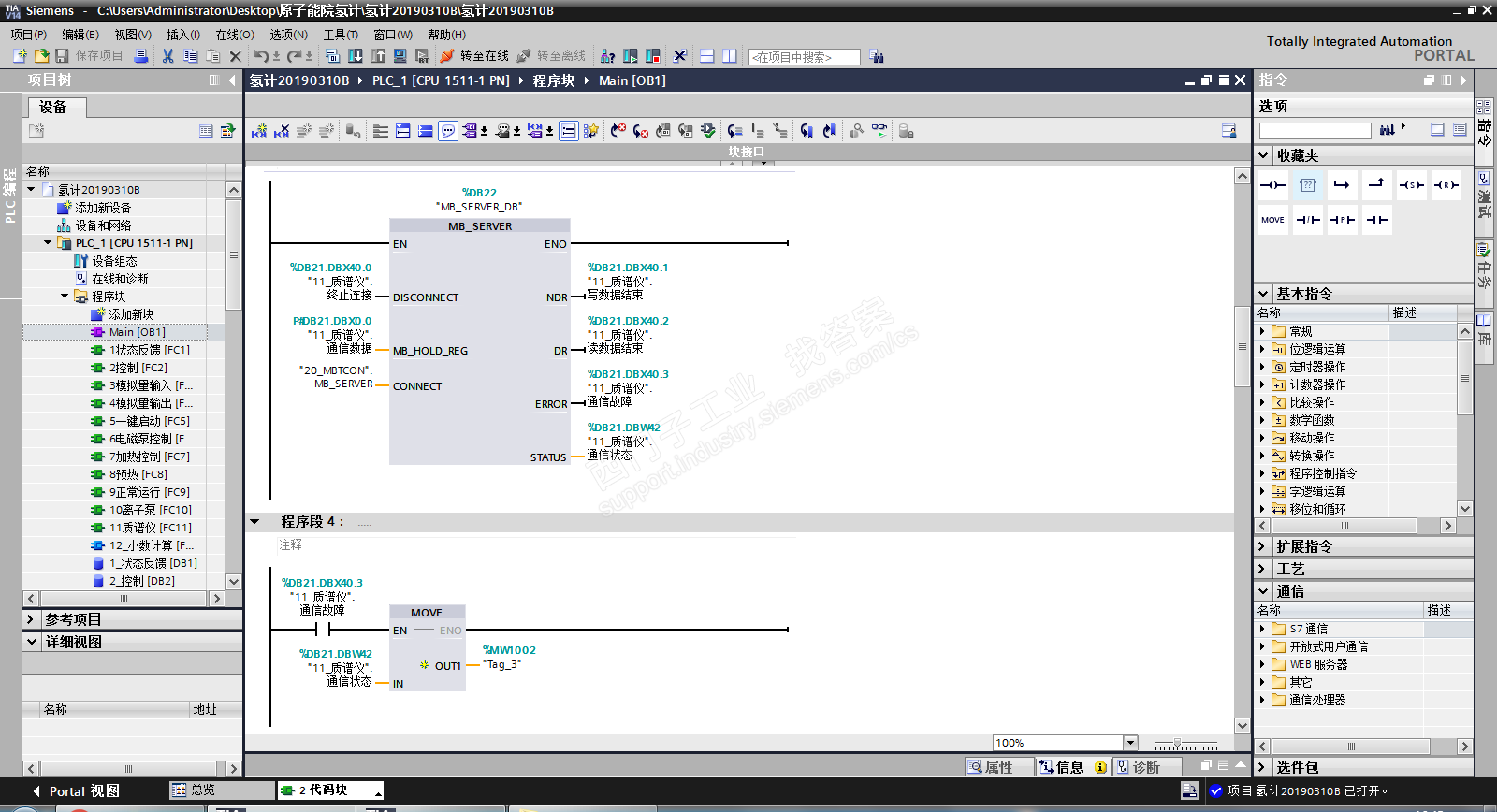Click the 2 代码块 editor bar button
The image size is (1497, 812).
coord(330,790)
